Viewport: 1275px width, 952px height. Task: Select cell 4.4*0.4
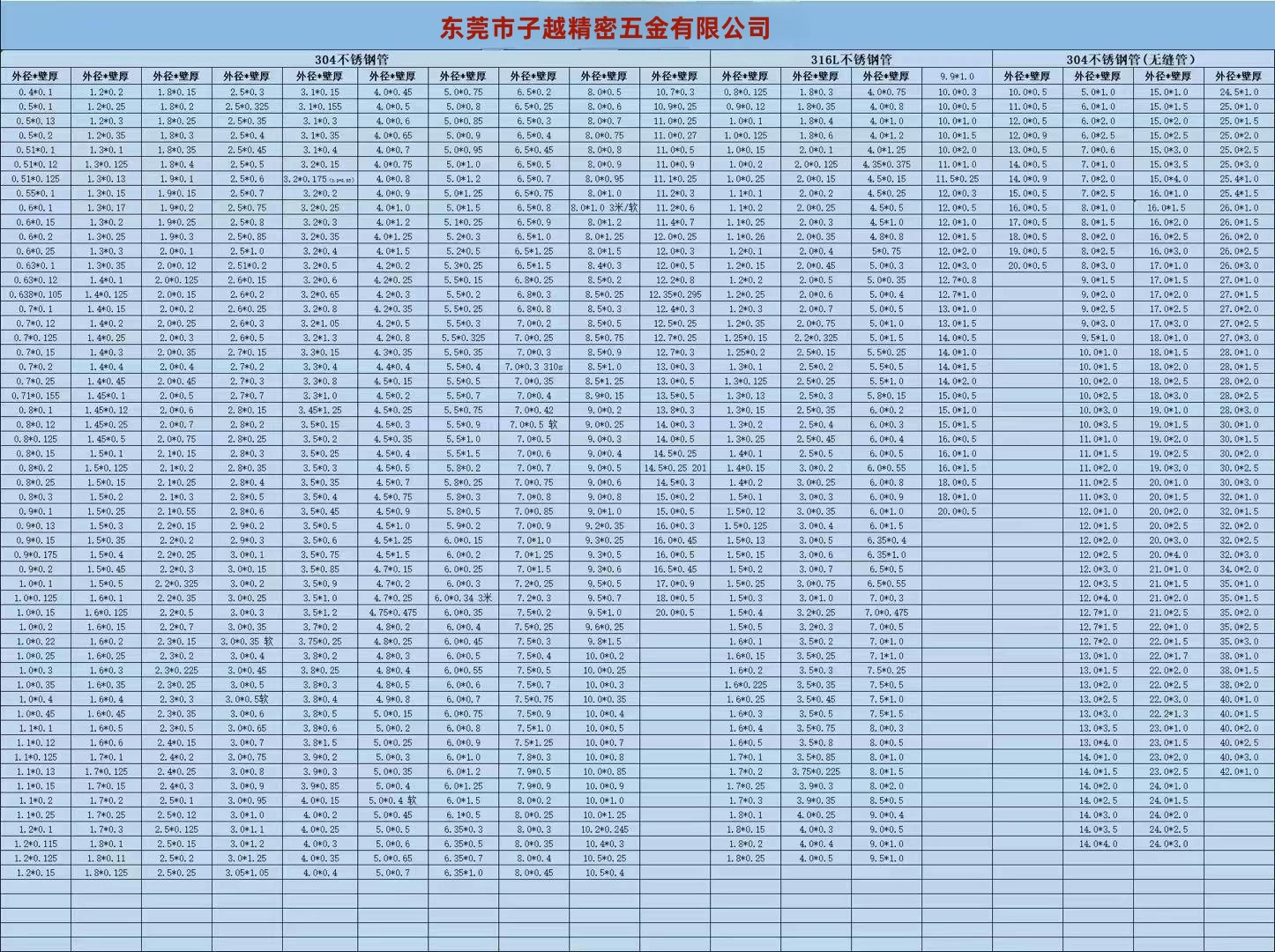tap(391, 367)
